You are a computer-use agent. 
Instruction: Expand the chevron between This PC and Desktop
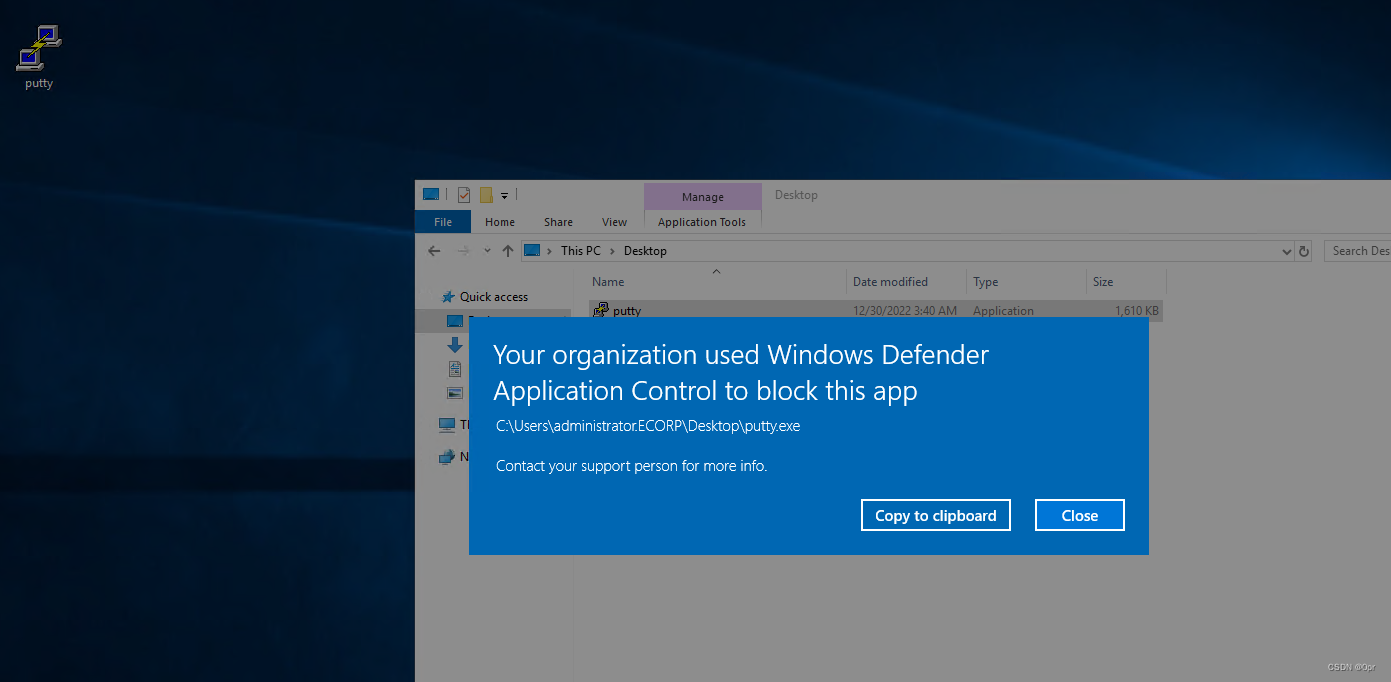[x=613, y=251]
